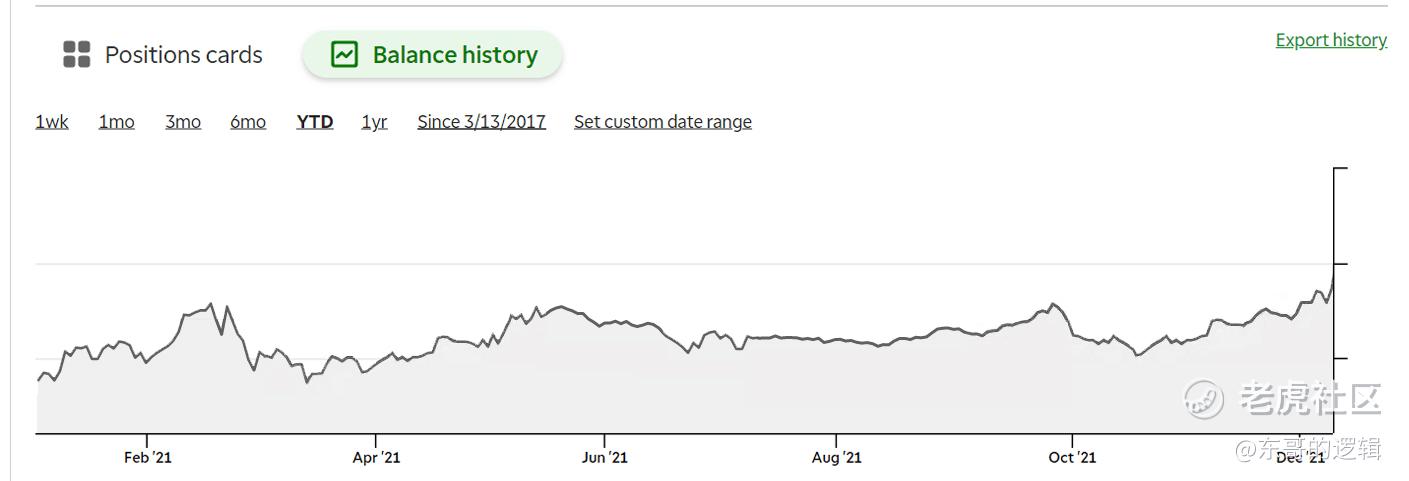This screenshot has height=481, width=1409.
Task: Choose the 3mo time range
Action: (183, 122)
